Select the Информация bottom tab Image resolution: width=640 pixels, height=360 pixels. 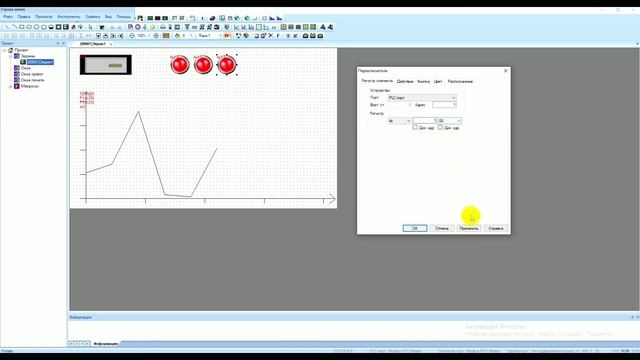click(x=106, y=344)
